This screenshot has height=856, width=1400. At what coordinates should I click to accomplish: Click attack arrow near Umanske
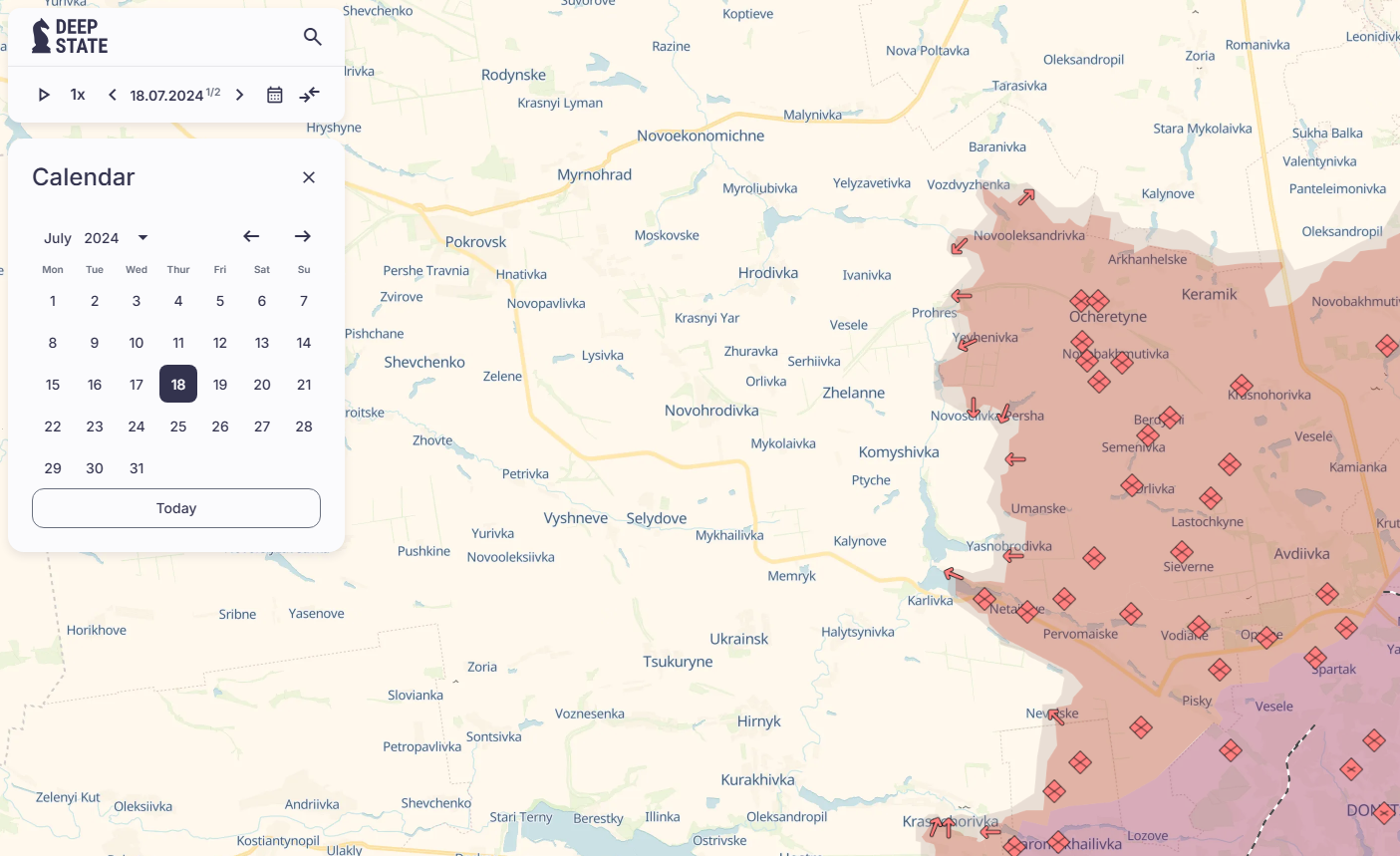coord(1015,459)
